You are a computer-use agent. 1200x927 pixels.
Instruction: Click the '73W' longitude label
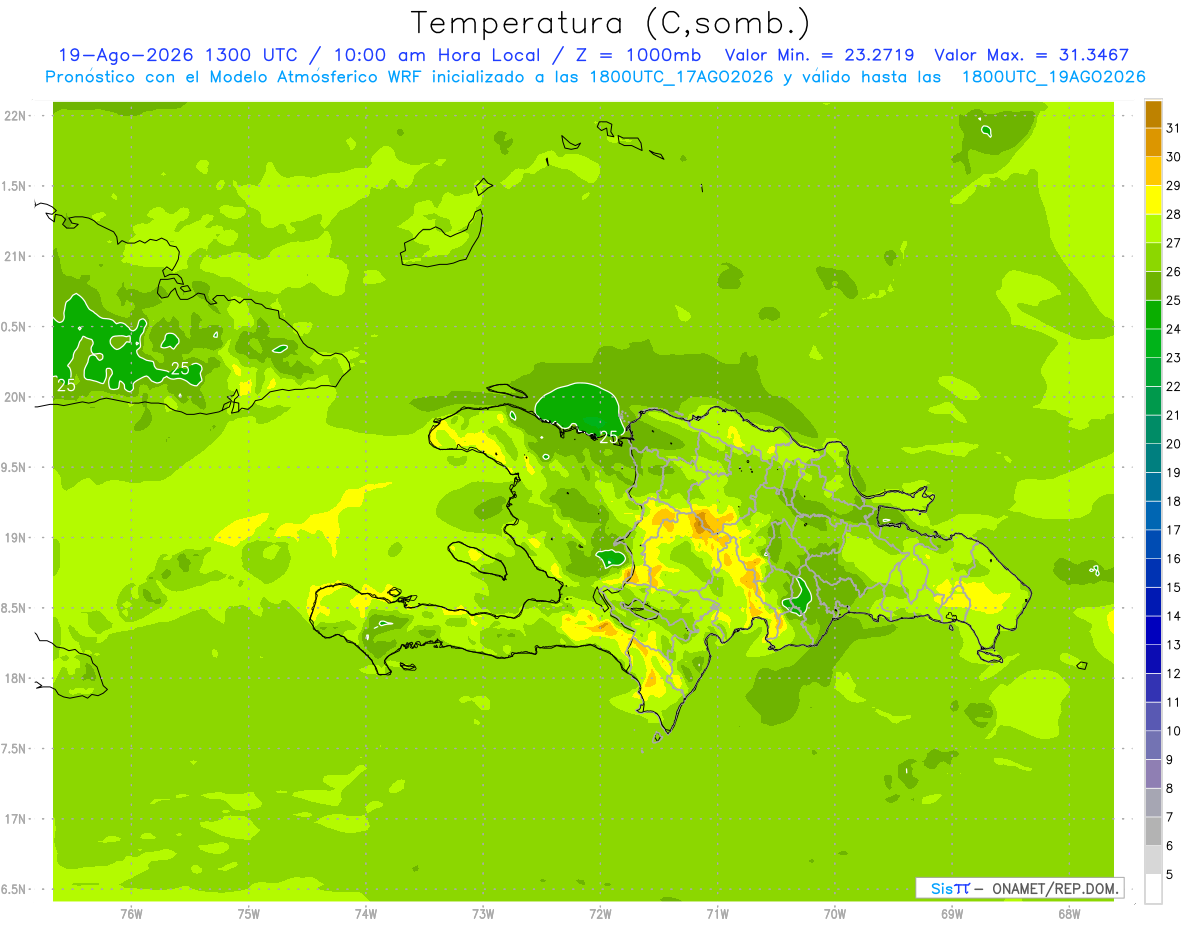483,913
